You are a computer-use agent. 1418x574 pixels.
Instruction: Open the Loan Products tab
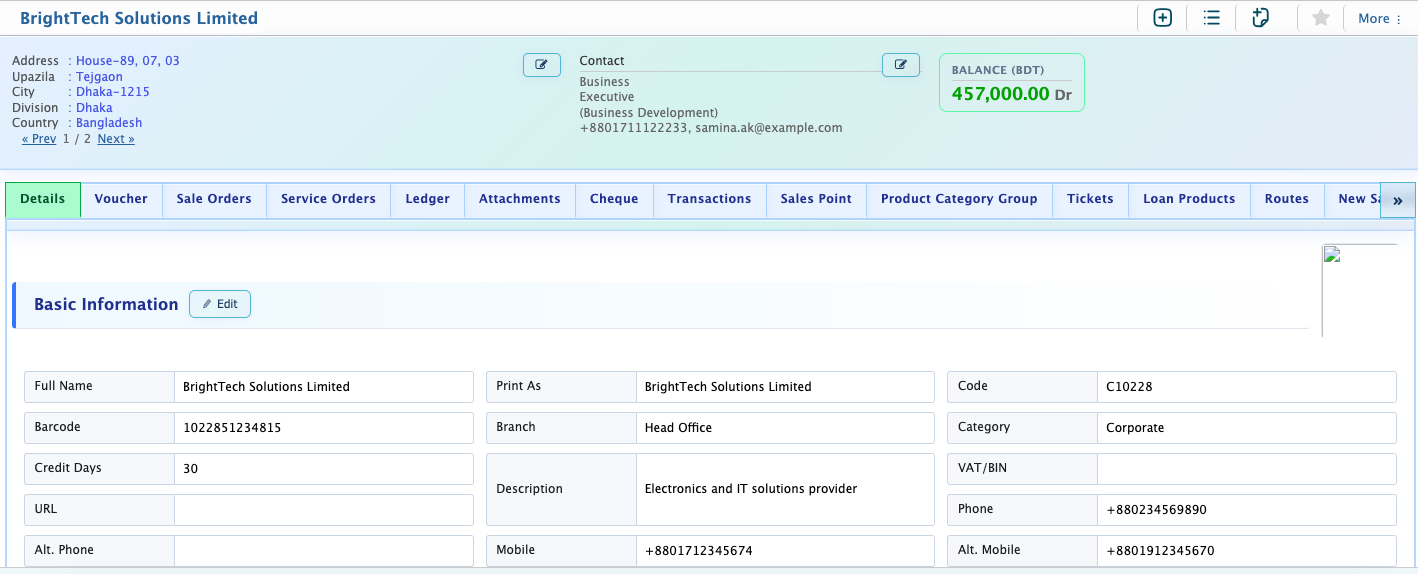point(1189,200)
